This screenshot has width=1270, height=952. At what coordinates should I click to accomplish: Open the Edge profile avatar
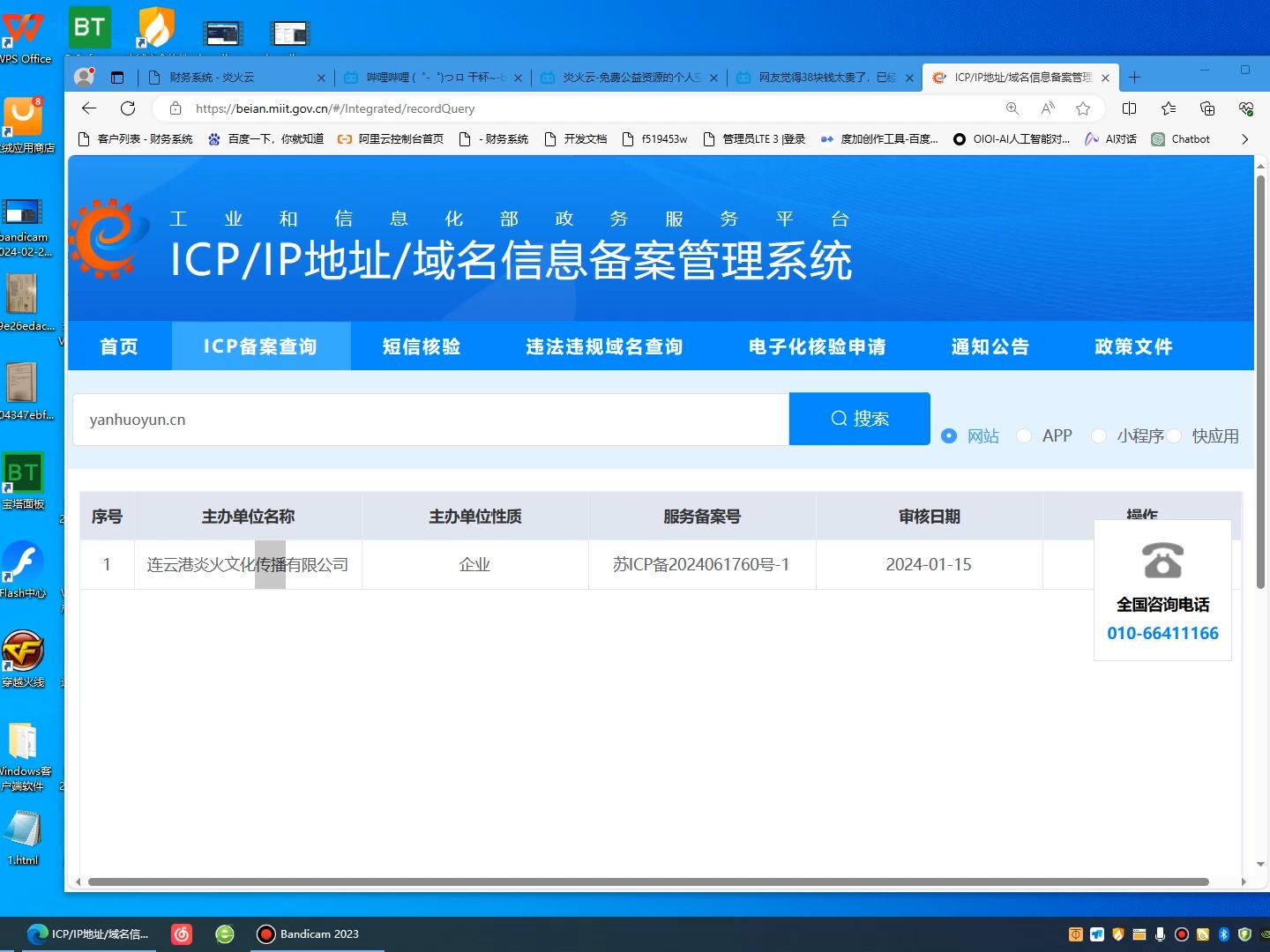coord(84,78)
